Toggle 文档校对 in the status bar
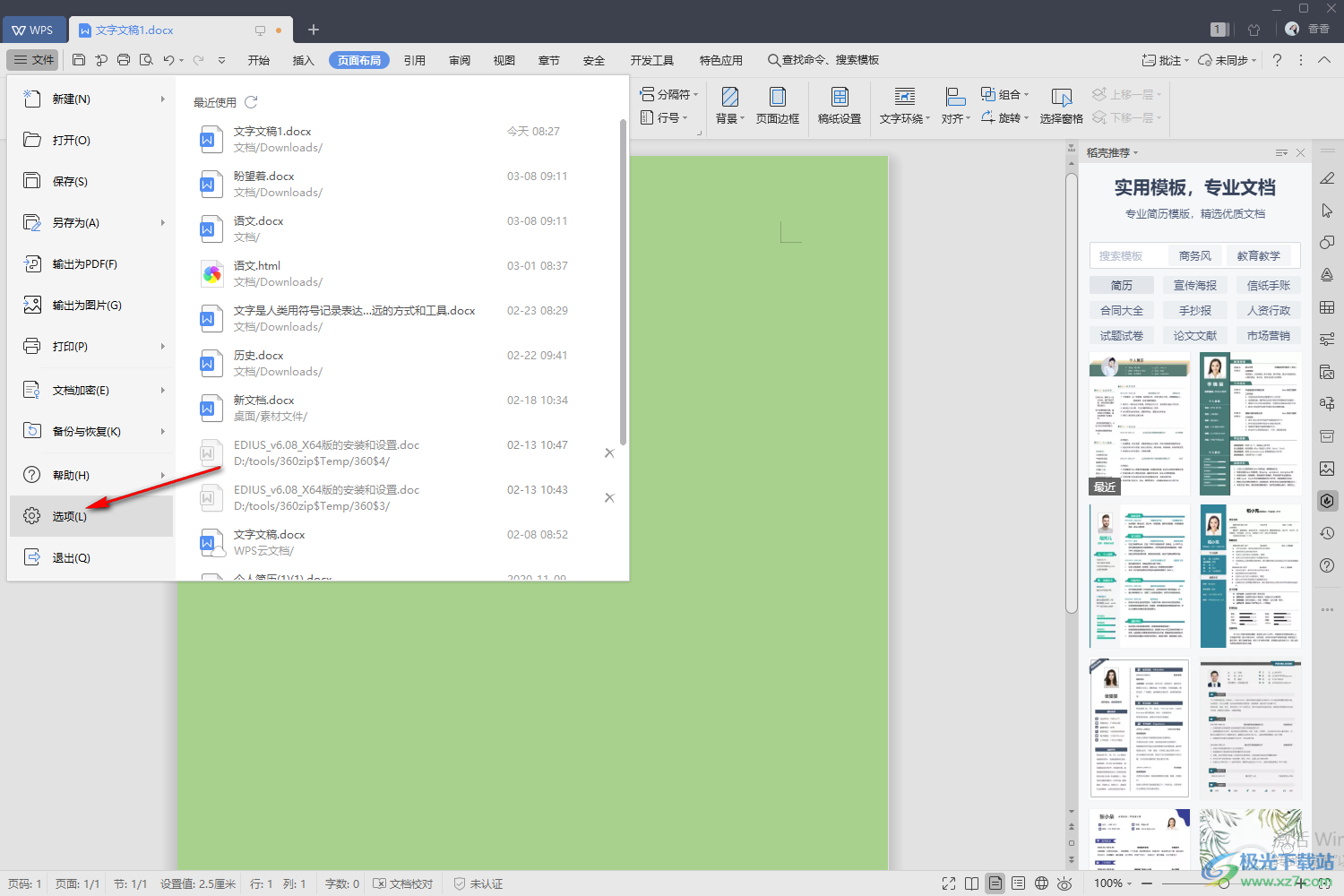The image size is (1344, 896). click(x=403, y=884)
